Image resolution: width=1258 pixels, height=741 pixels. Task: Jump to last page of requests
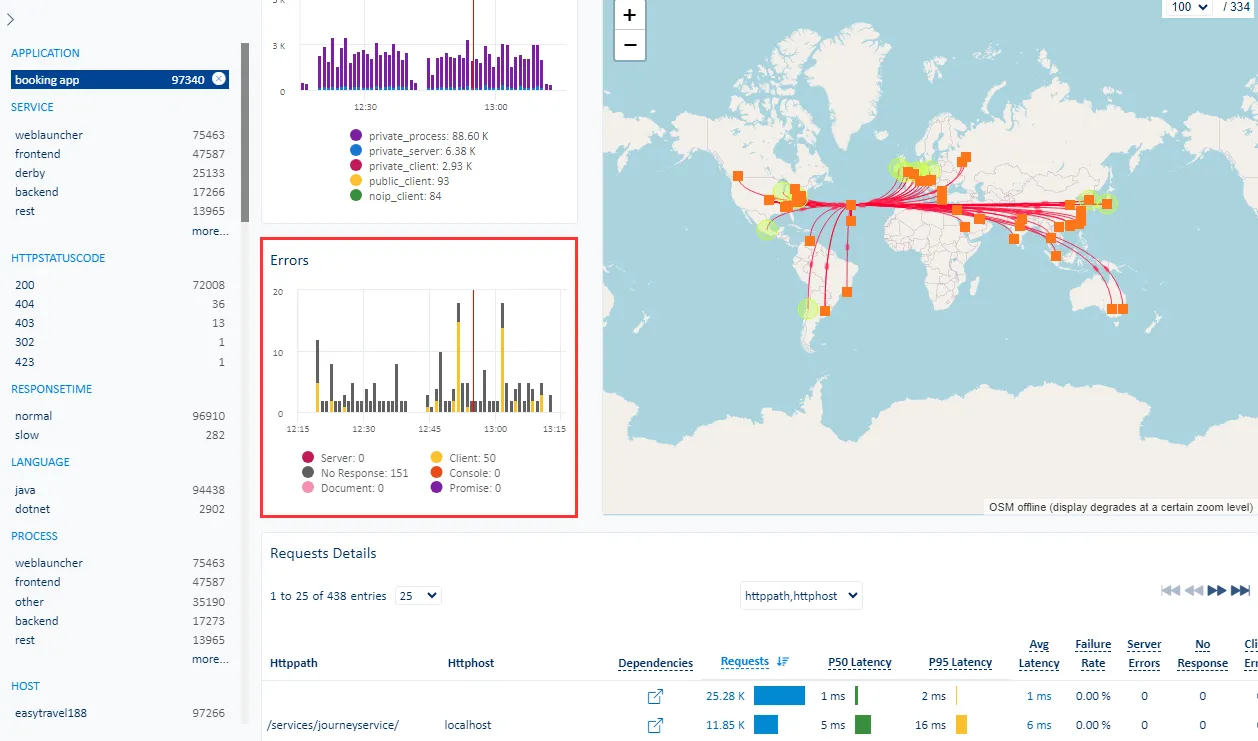(x=1240, y=591)
